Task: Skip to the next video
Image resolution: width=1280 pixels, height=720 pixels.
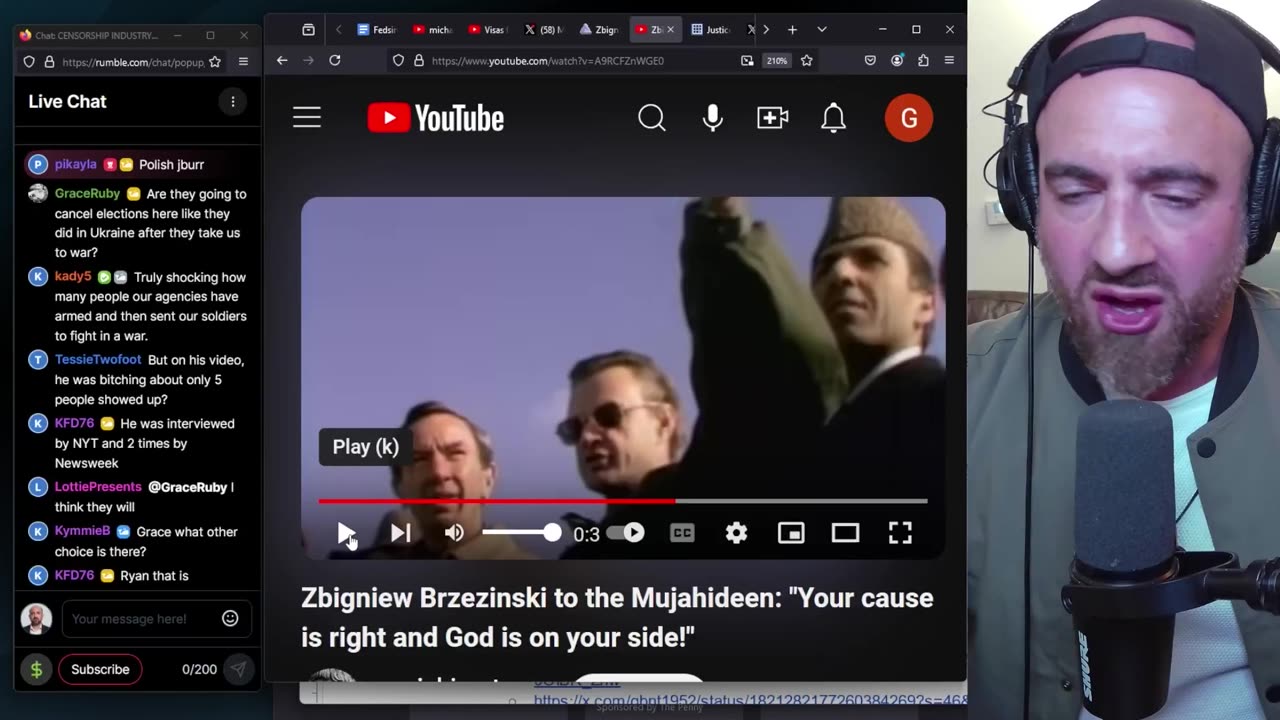Action: point(400,533)
